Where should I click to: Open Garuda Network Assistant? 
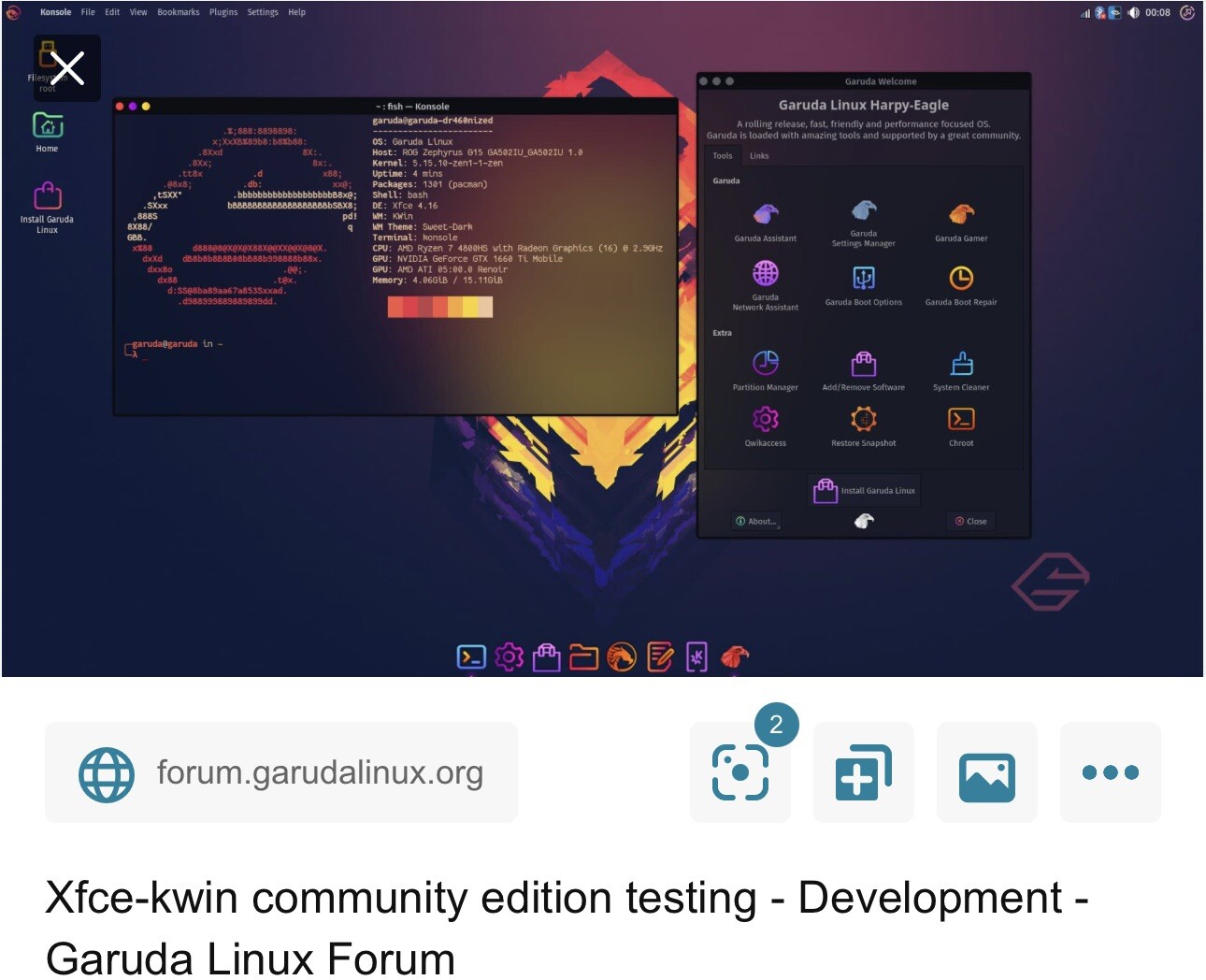(766, 285)
